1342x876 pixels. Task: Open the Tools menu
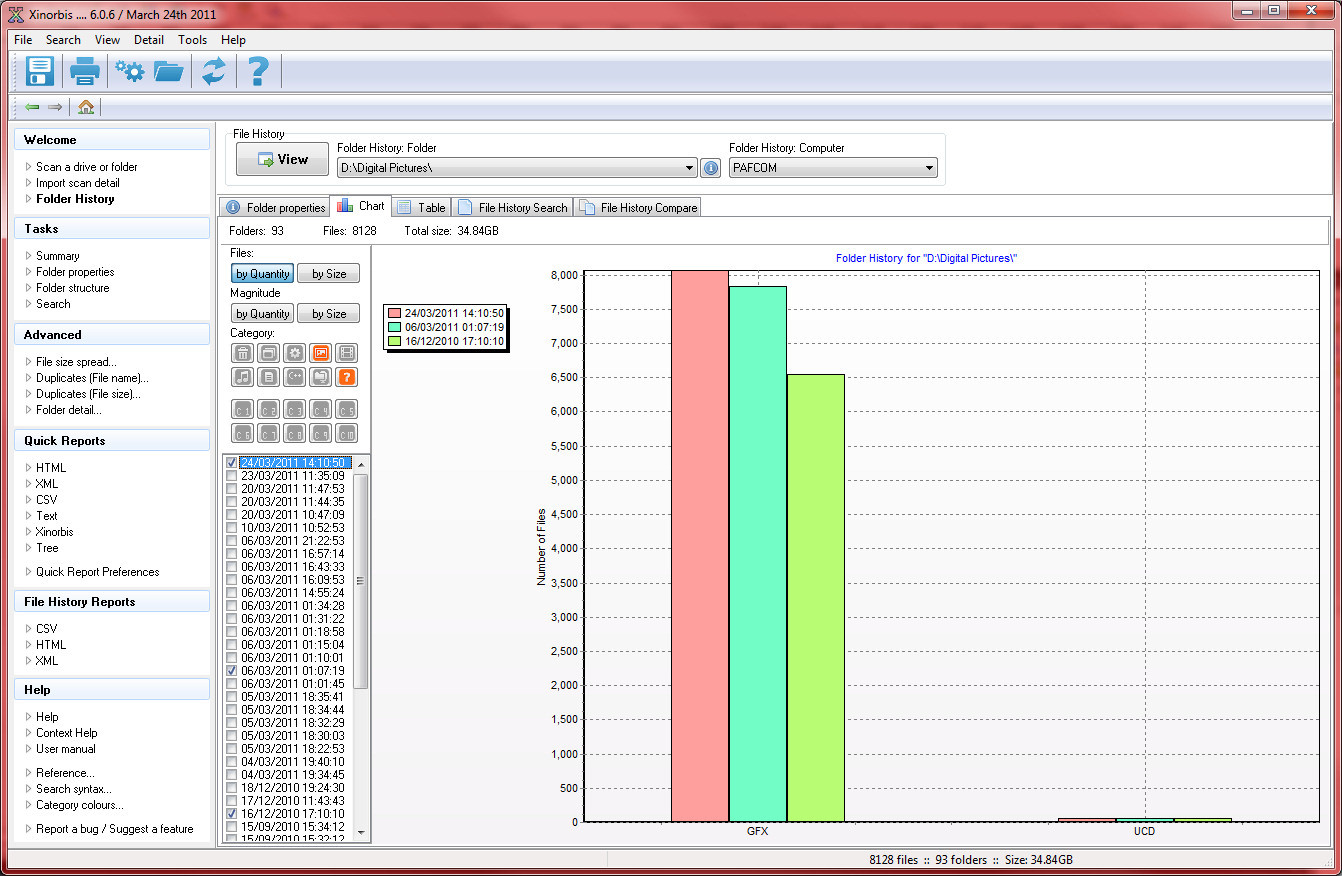click(193, 40)
